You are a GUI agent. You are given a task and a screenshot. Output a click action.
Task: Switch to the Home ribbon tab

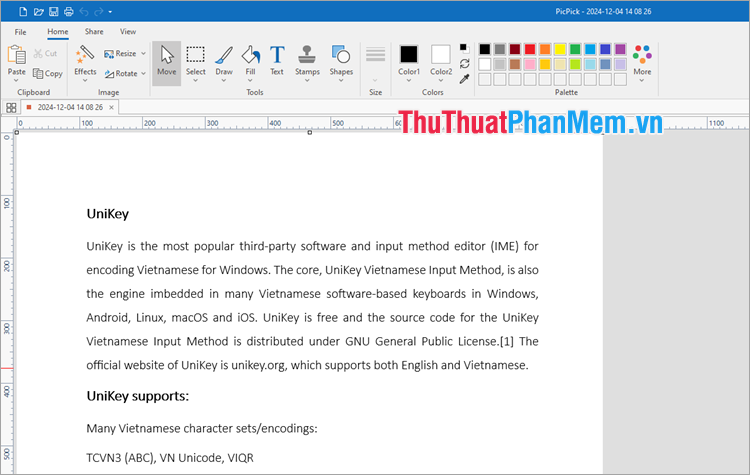[x=57, y=32]
